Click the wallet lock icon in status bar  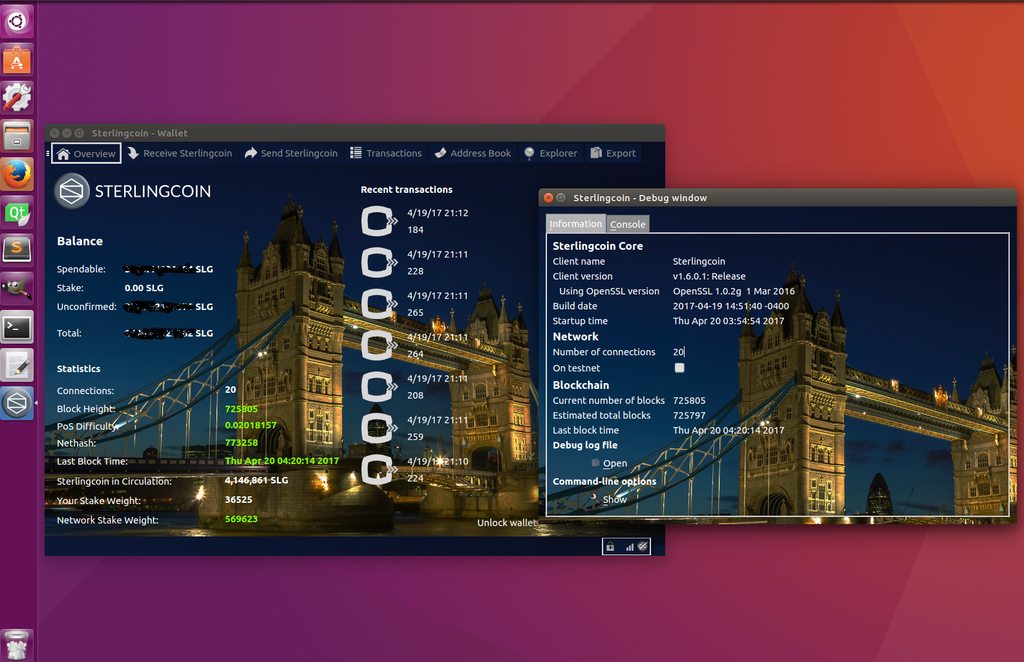[x=610, y=547]
